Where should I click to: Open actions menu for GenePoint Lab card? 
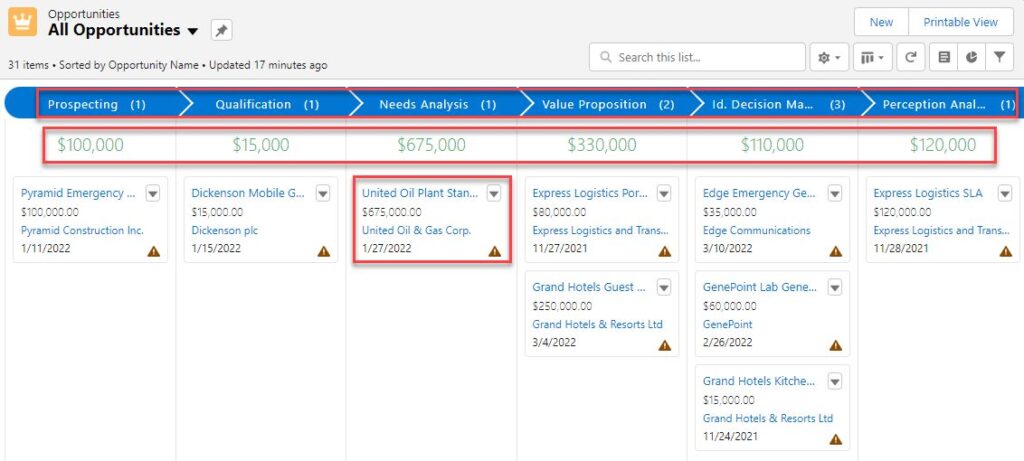point(835,287)
